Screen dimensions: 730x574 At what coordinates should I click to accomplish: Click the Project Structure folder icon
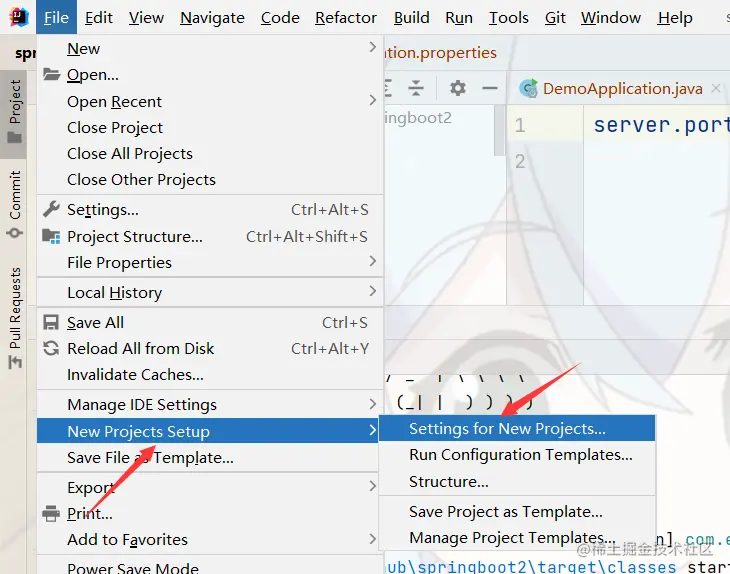(x=51, y=236)
